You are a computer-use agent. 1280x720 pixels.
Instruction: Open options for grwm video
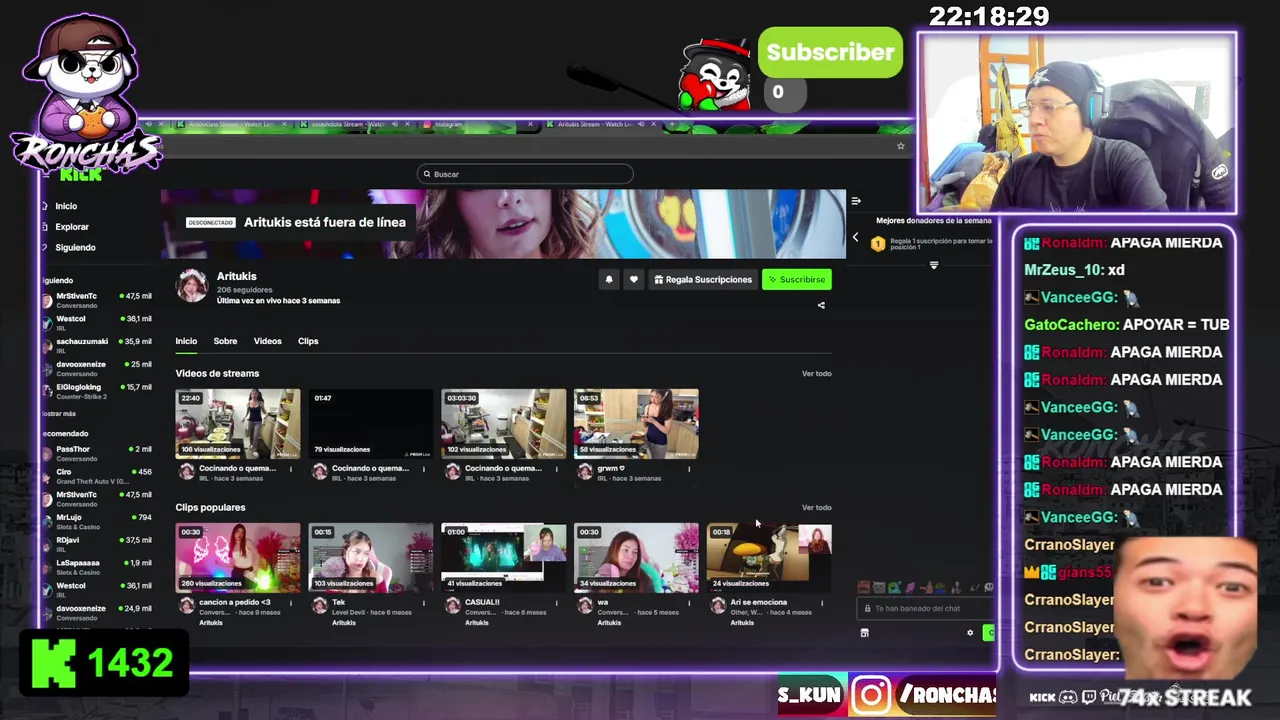point(688,469)
